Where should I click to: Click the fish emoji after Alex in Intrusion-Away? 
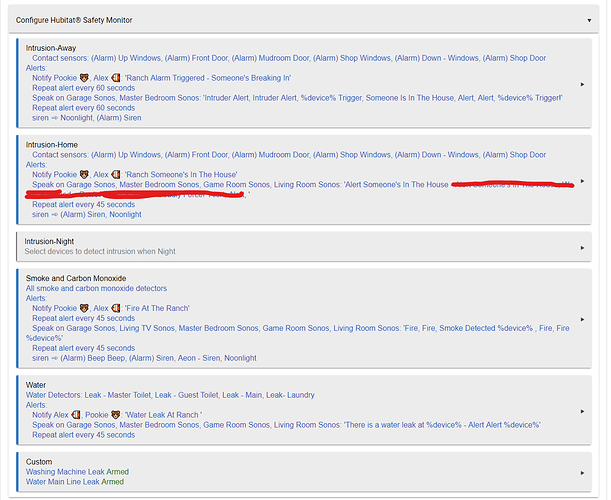(x=115, y=78)
